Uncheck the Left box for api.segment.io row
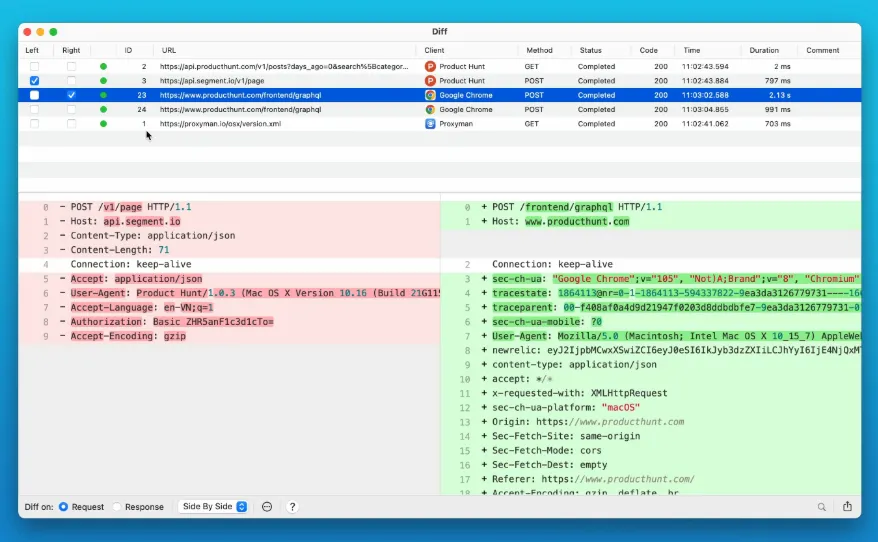The width and height of the screenshot is (878, 542). pyautogui.click(x=34, y=81)
